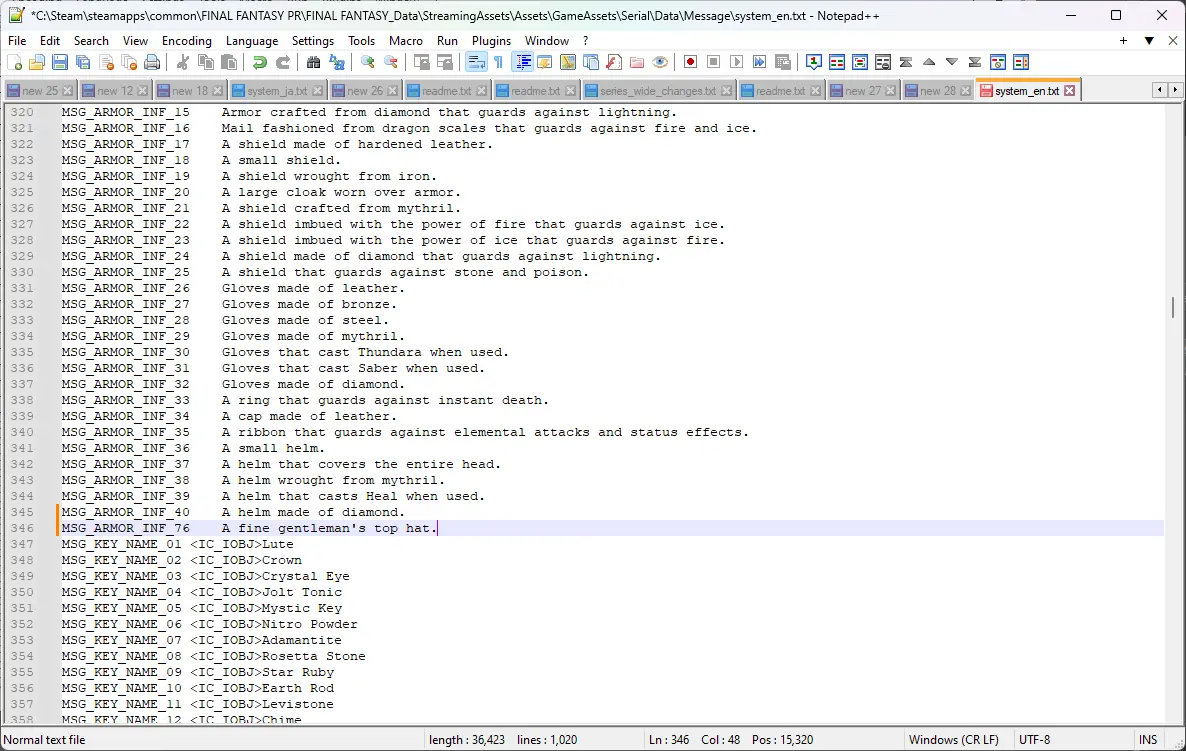Click the Open file toolbar icon
Screen dimensions: 1186x751
click(x=37, y=63)
